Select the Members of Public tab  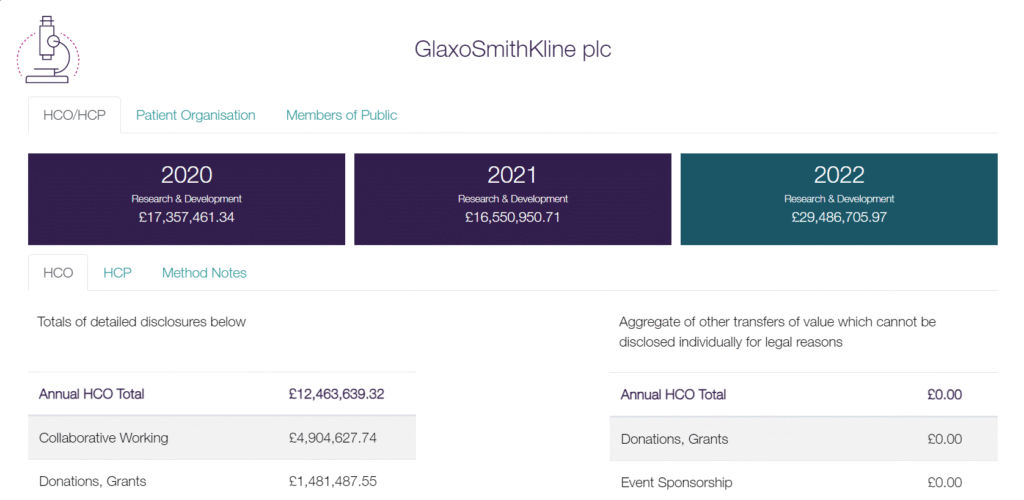click(341, 115)
